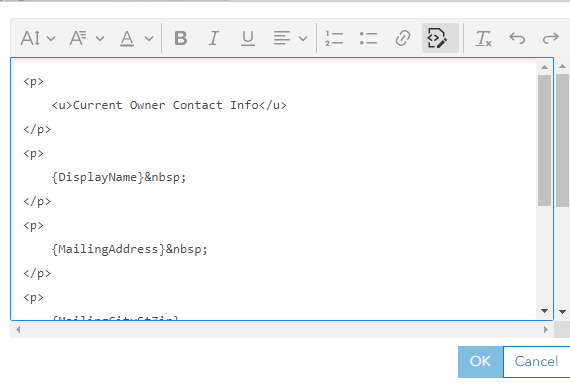Click the editor vertical scrollbar thumb

click(x=544, y=140)
